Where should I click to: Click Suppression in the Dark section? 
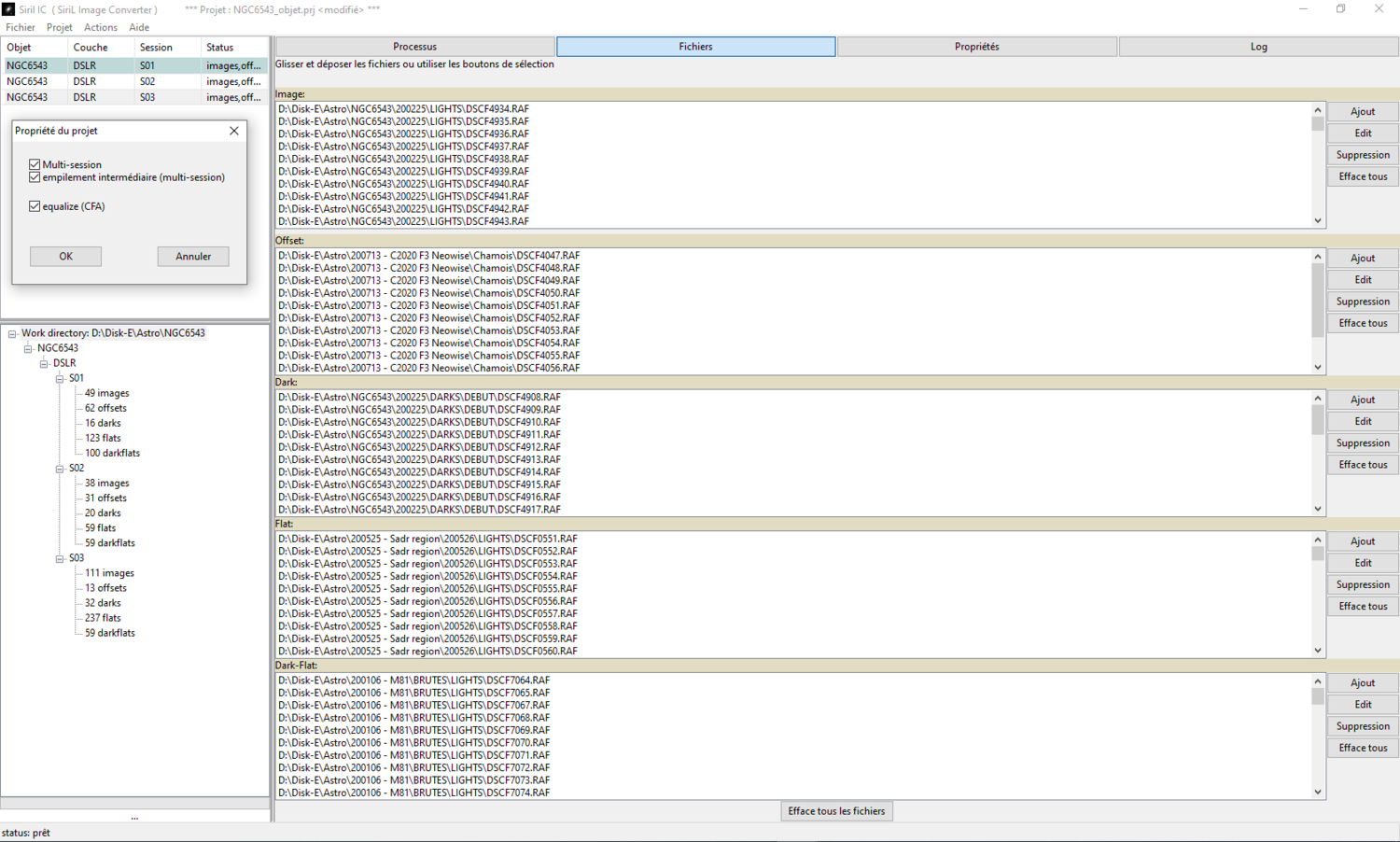[1363, 443]
